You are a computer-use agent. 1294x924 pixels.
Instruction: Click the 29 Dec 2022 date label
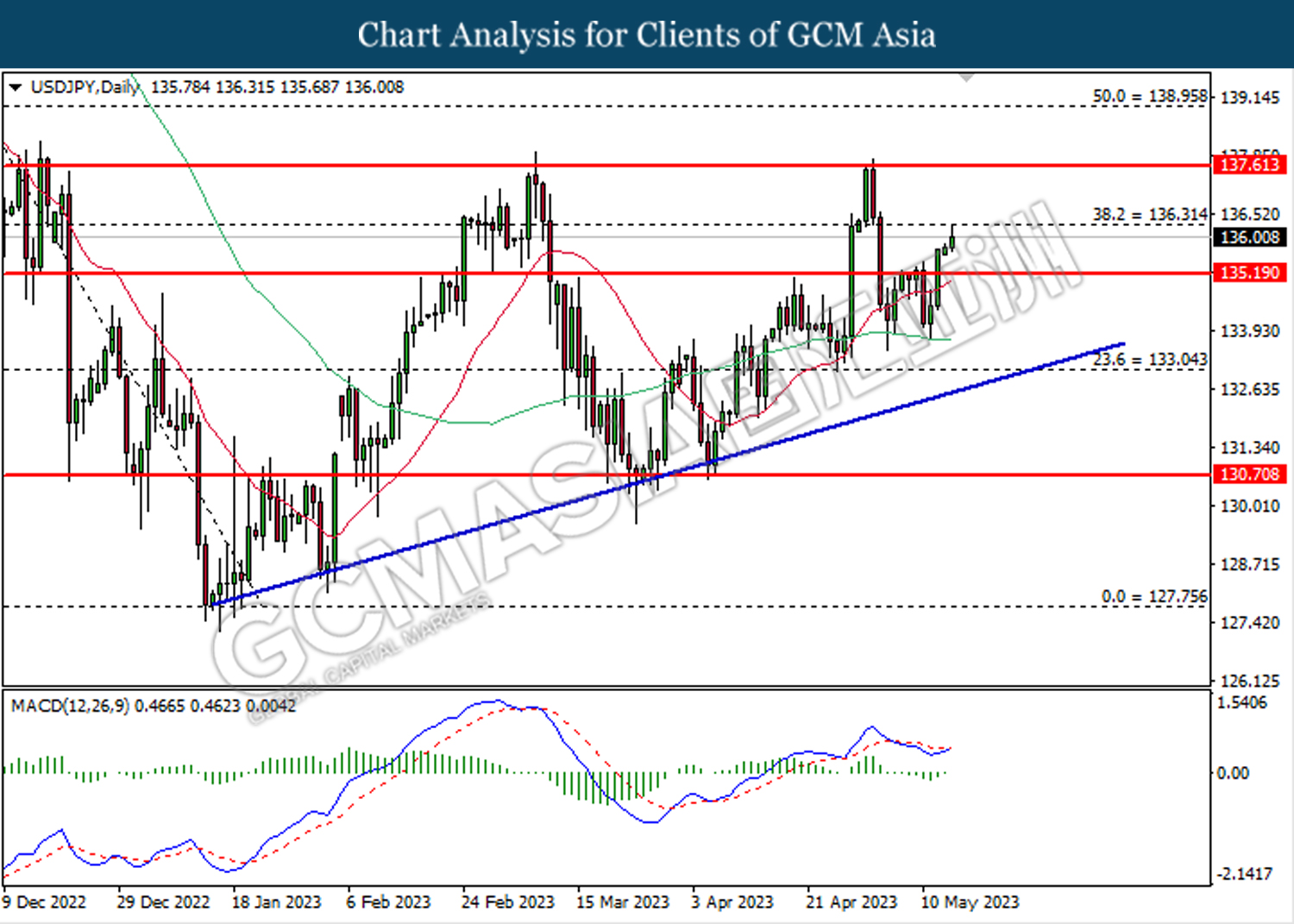pos(163,902)
